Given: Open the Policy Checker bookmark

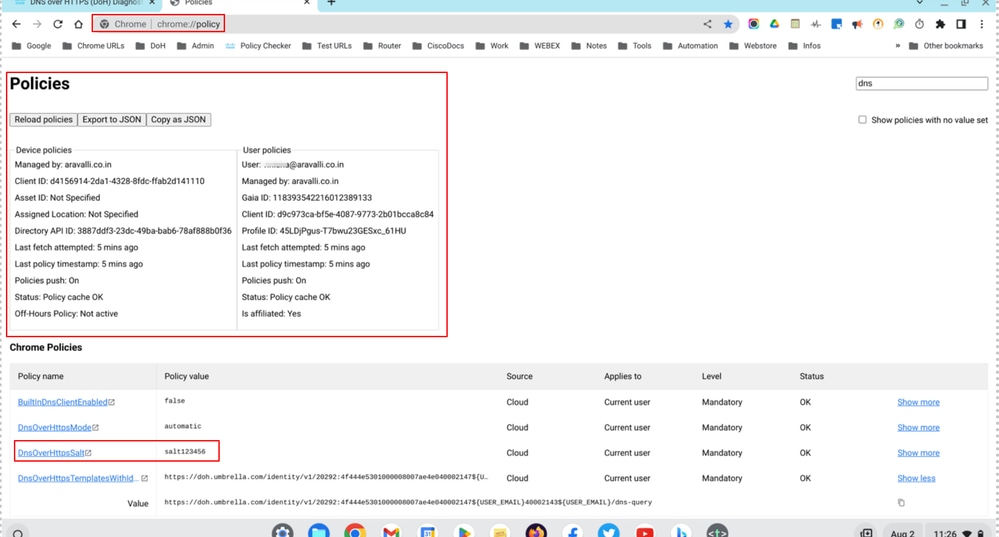Looking at the screenshot, I should (259, 46).
